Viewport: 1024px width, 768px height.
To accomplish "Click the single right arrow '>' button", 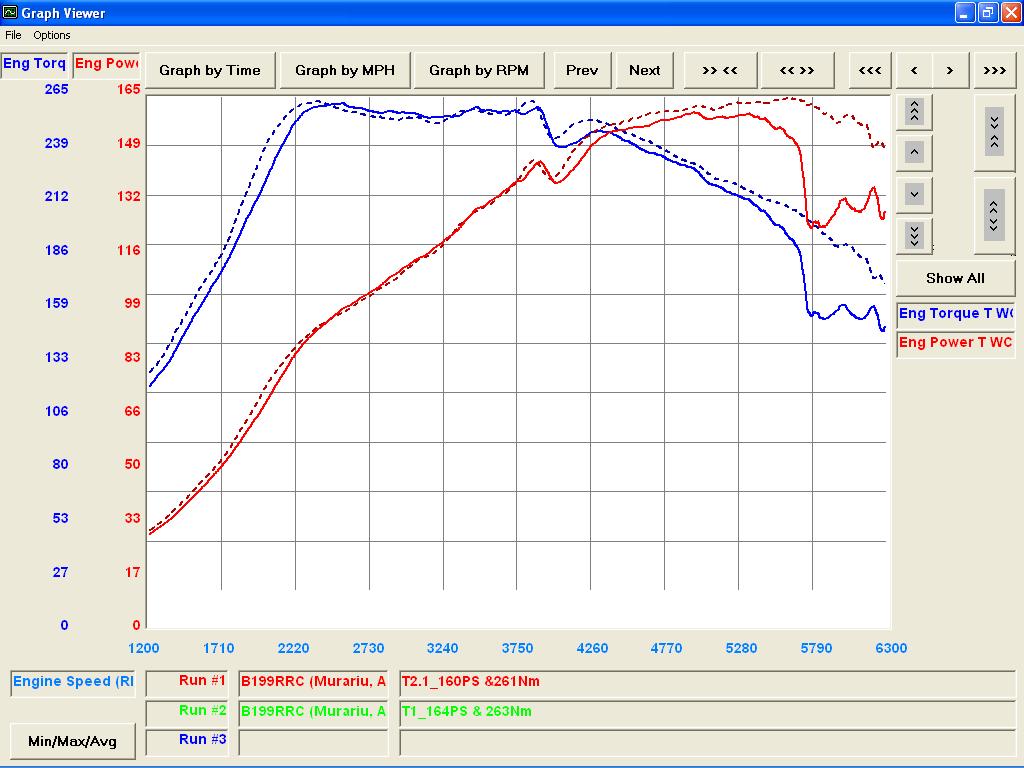I will coord(950,70).
